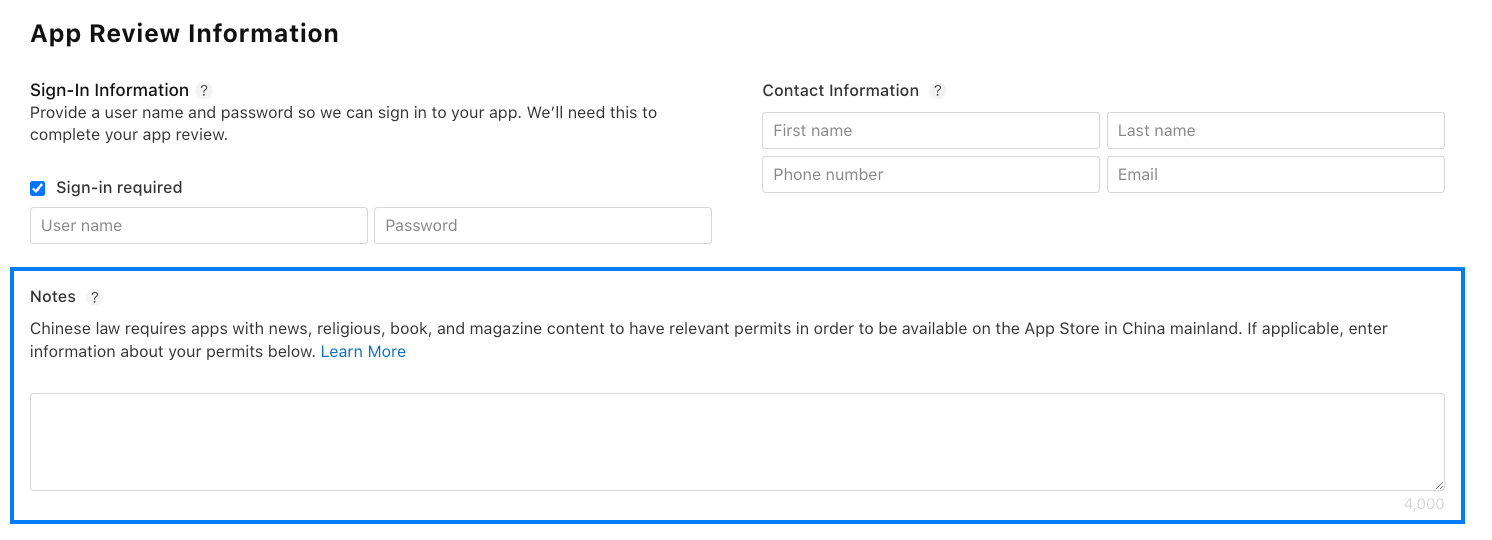Select the App Review Information heading
This screenshot has height=540, width=1492.
pyautogui.click(x=185, y=34)
